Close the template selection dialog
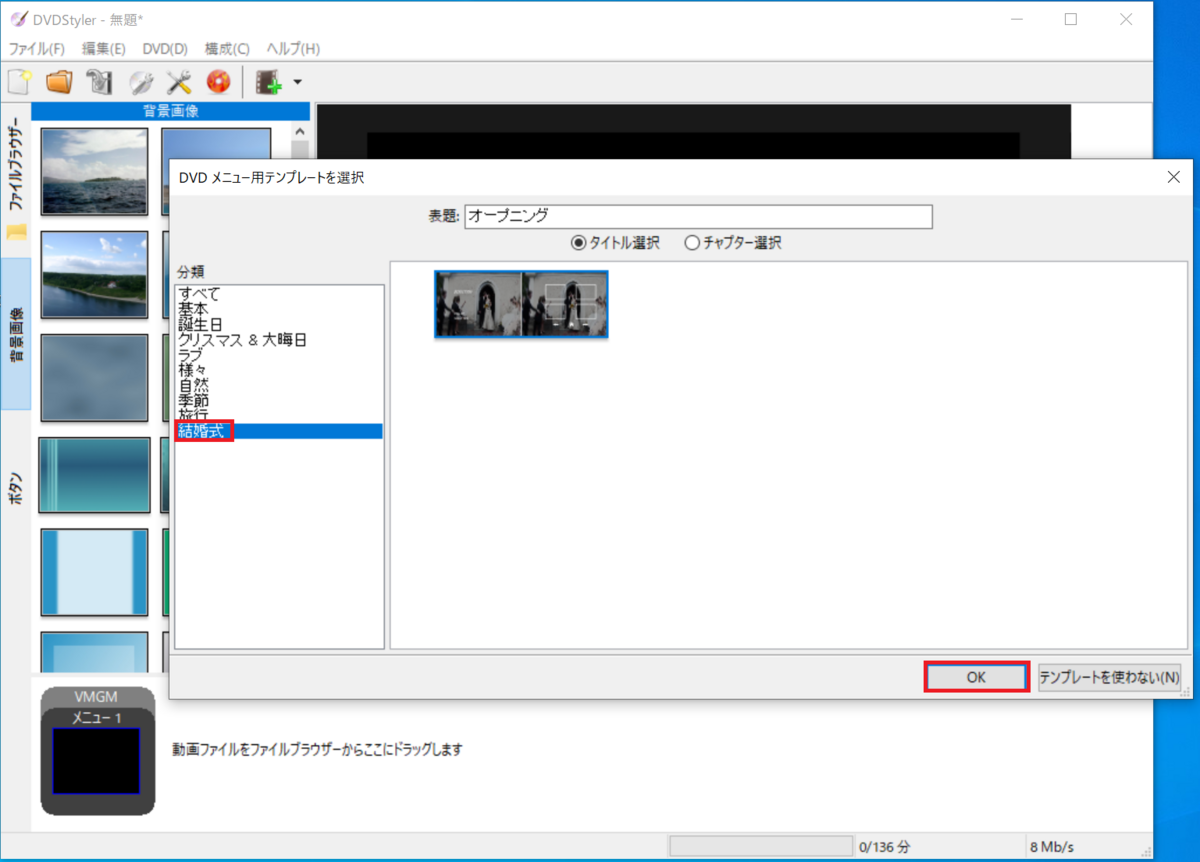Image resolution: width=1200 pixels, height=862 pixels. point(1173,177)
